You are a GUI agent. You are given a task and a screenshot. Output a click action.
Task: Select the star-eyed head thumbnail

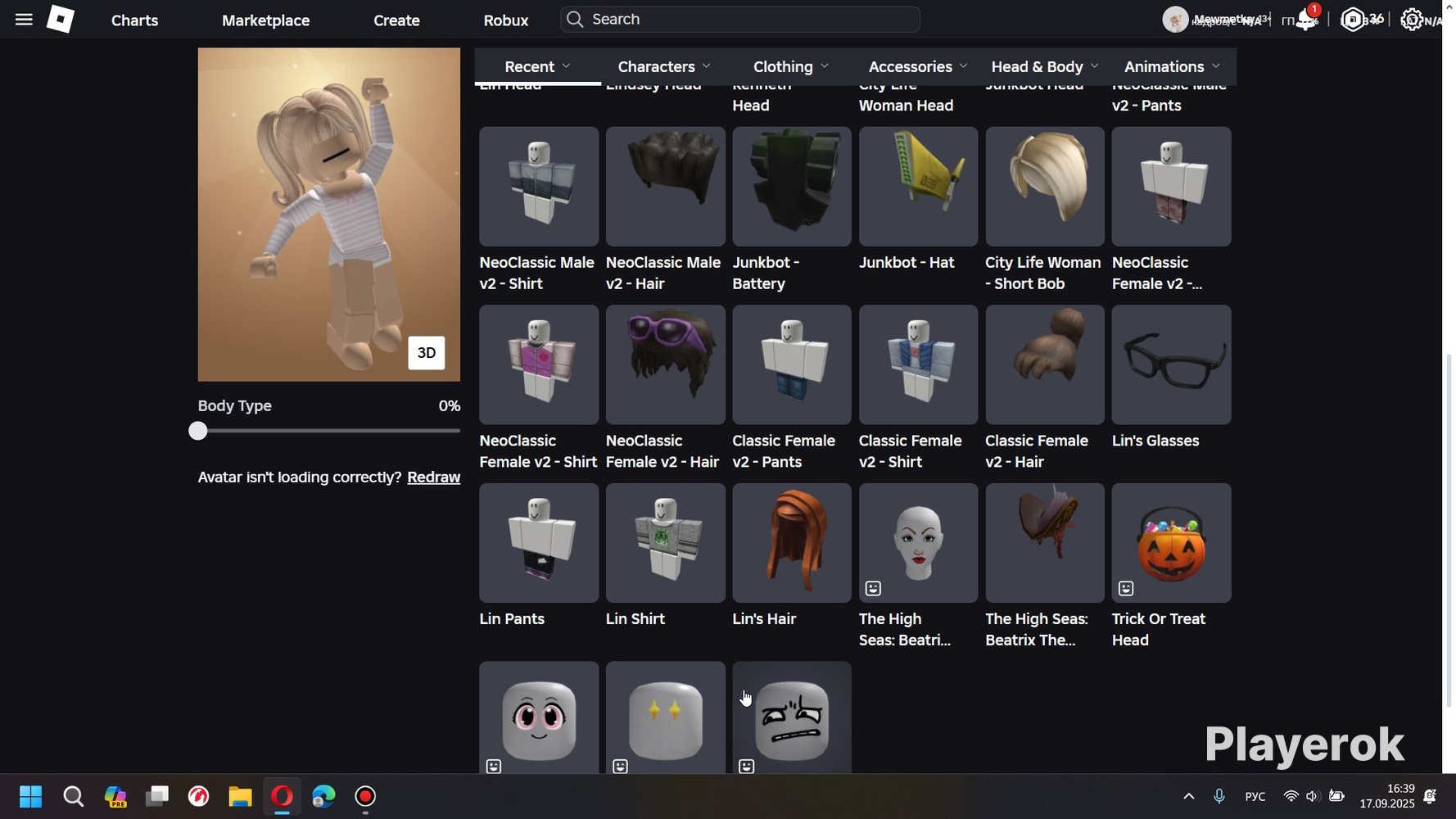666,718
